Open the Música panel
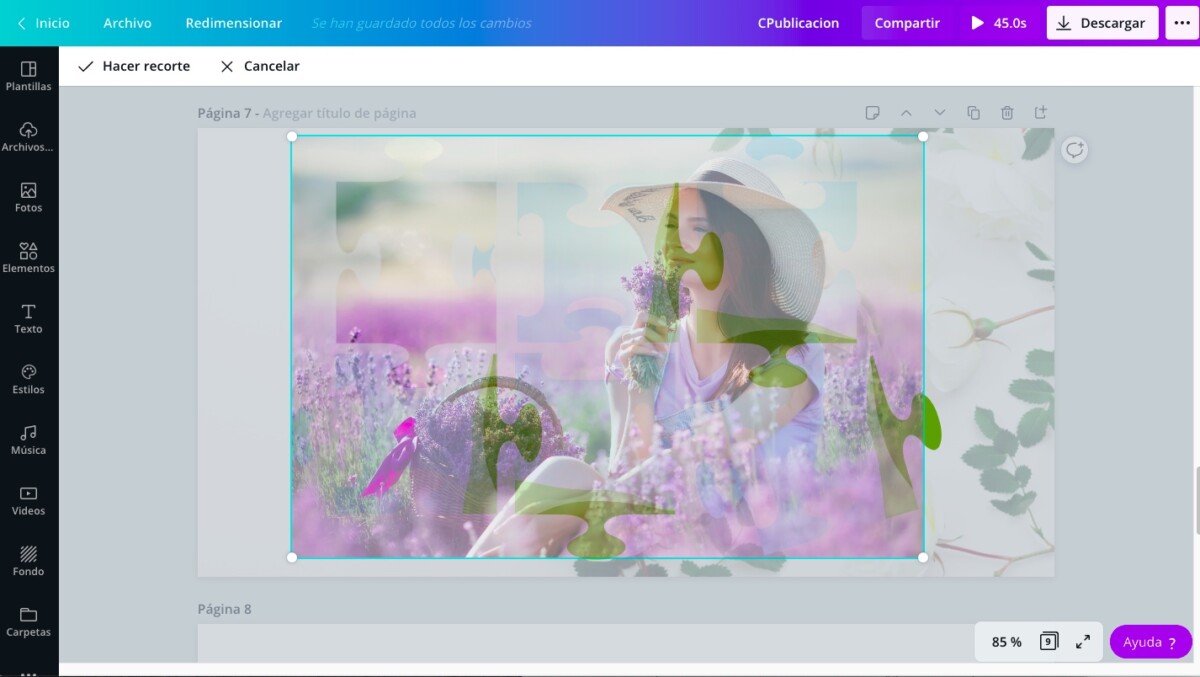 point(28,440)
